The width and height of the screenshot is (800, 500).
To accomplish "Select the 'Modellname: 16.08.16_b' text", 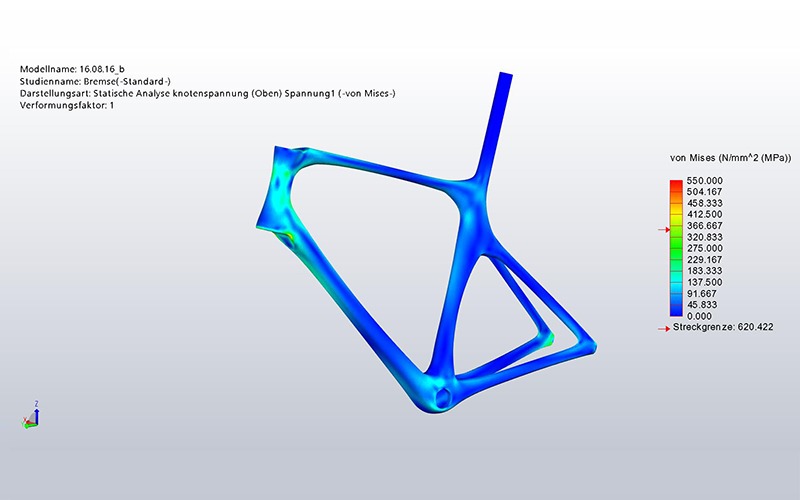I will click(72, 69).
